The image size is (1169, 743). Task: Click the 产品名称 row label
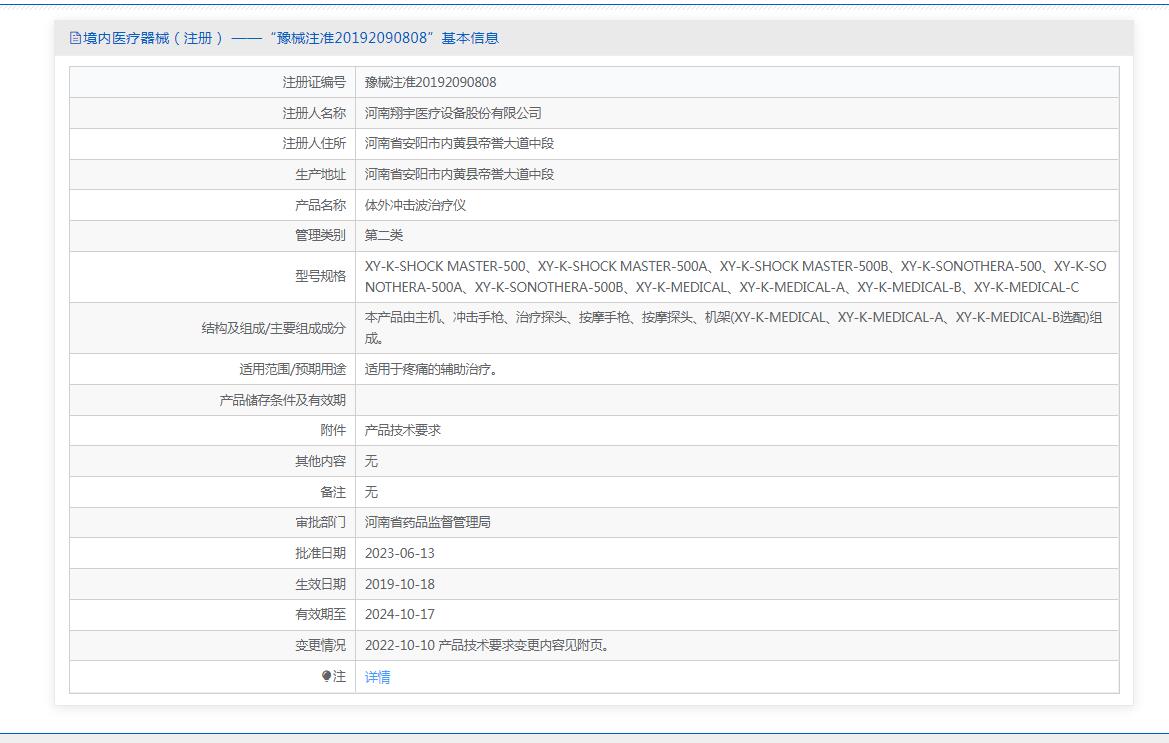[x=321, y=205]
